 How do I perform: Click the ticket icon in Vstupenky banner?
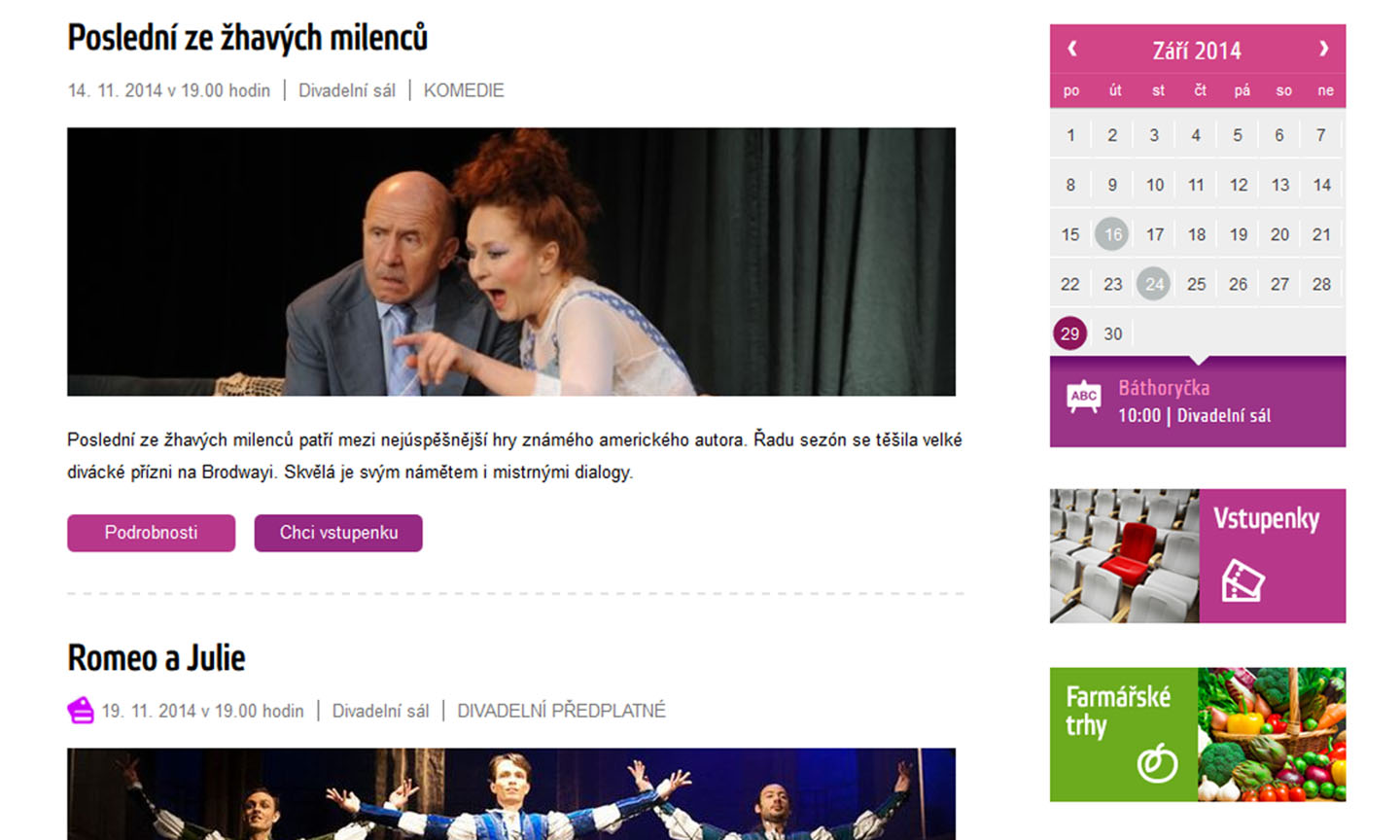coord(1242,580)
